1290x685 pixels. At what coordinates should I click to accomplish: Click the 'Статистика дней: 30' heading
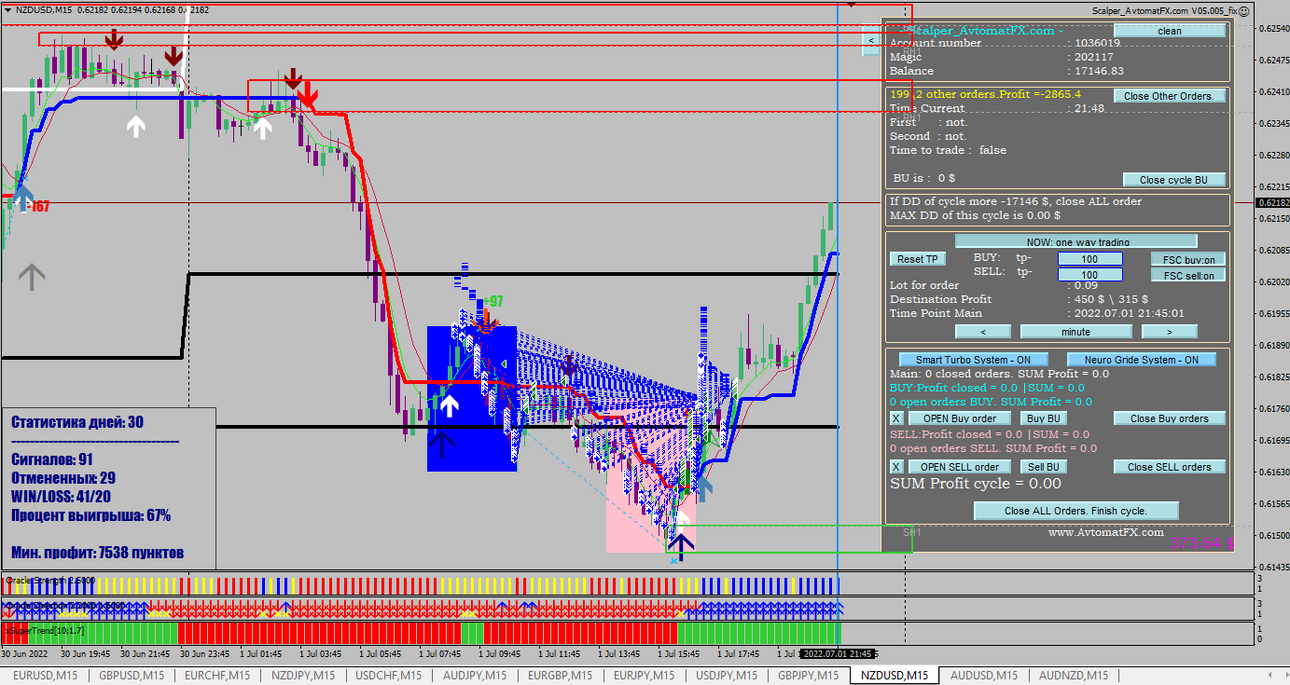pos(77,422)
